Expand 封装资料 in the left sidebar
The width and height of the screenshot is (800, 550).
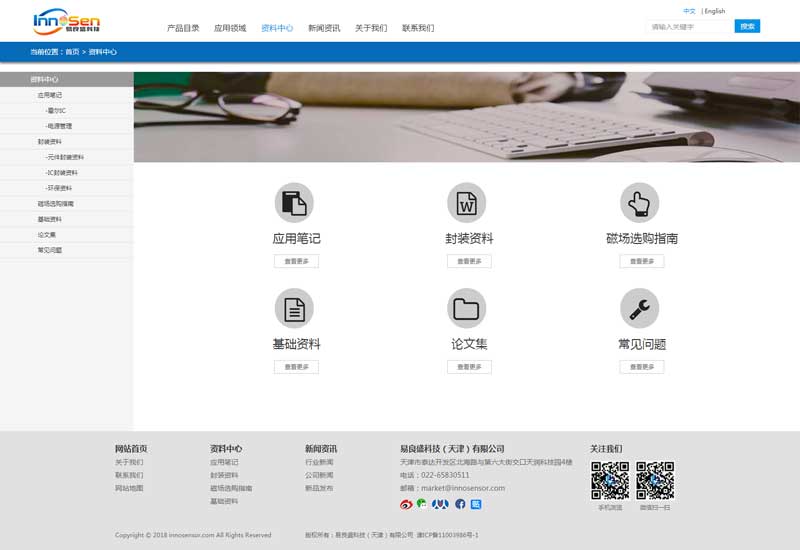click(50, 142)
